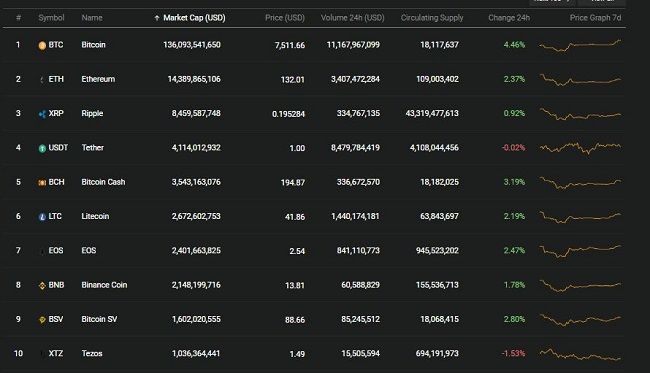Click Litecoin volume 1,440,174,181
This screenshot has width=650, height=373.
(355, 216)
